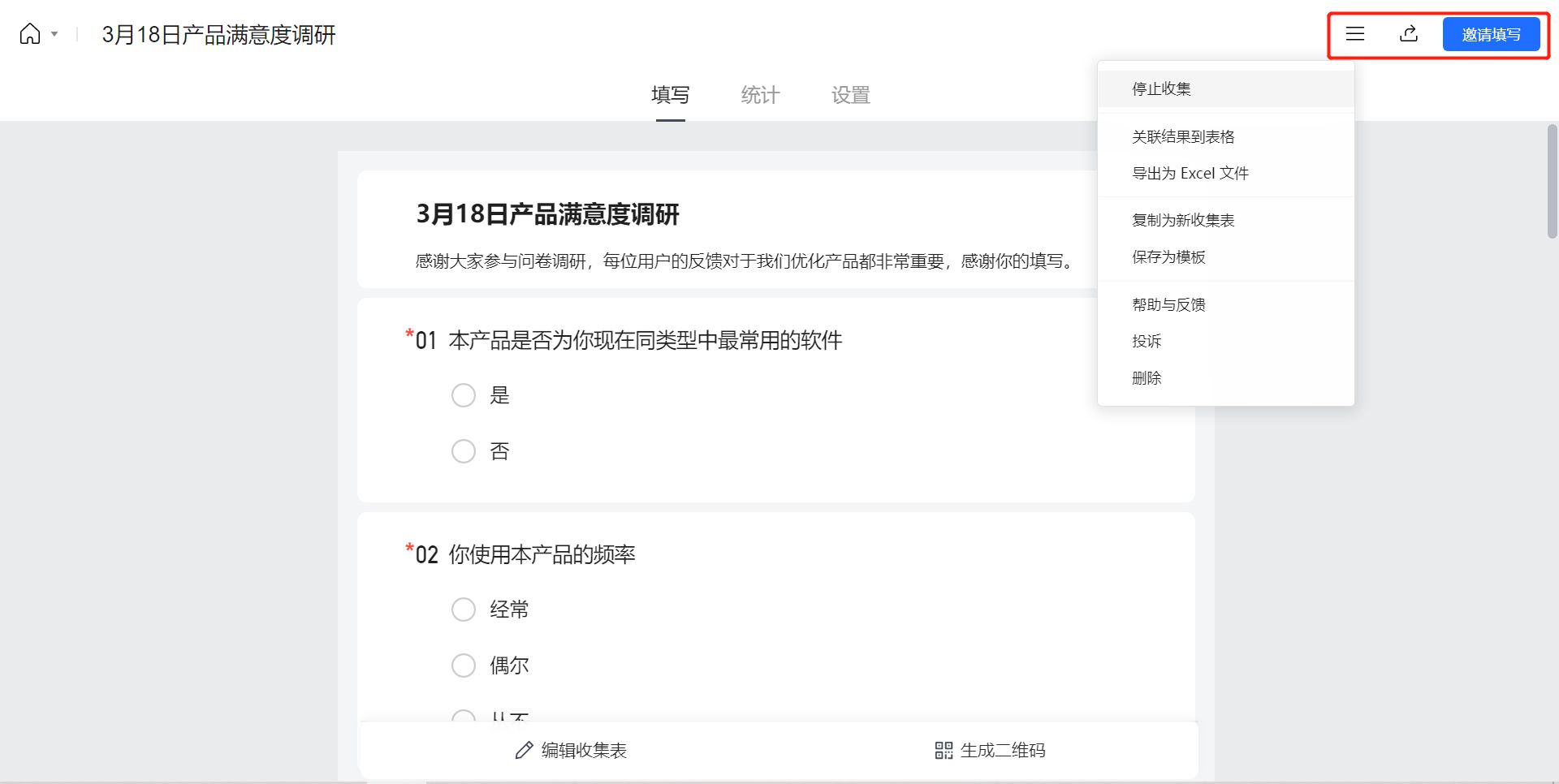Click the 编辑收集表 button
Screen dimensions: 1559x784
point(571,750)
